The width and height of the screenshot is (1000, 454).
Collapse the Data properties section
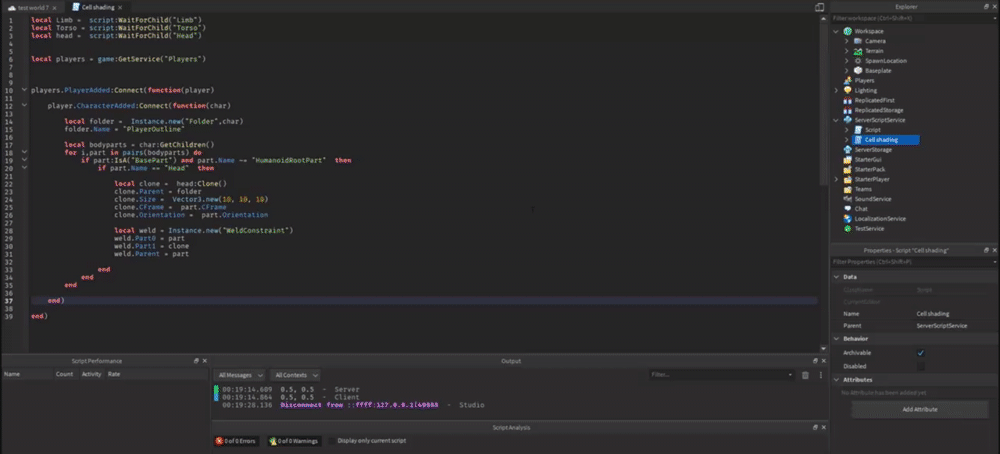point(837,277)
